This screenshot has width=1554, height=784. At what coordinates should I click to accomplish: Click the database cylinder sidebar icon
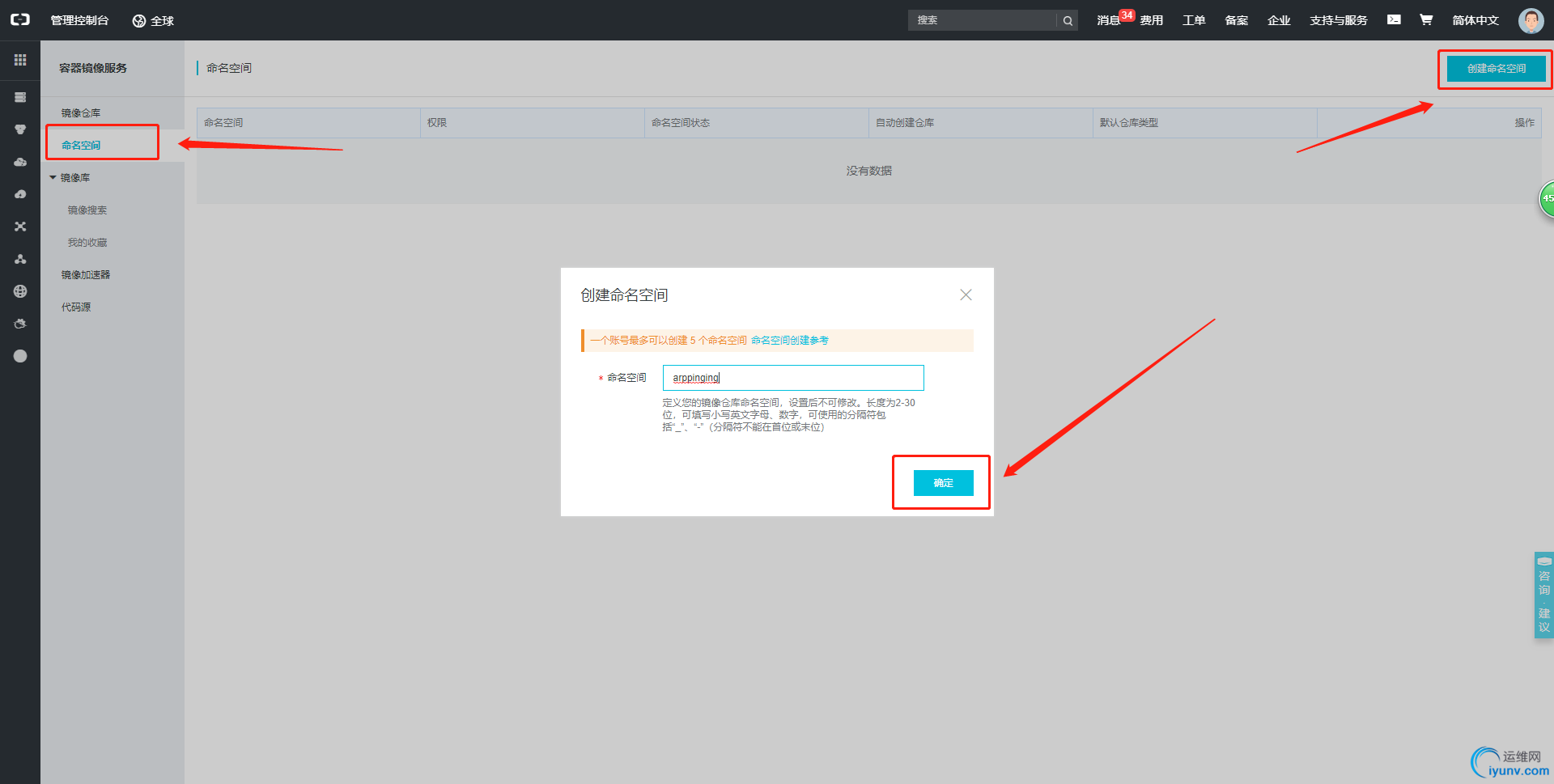20,129
